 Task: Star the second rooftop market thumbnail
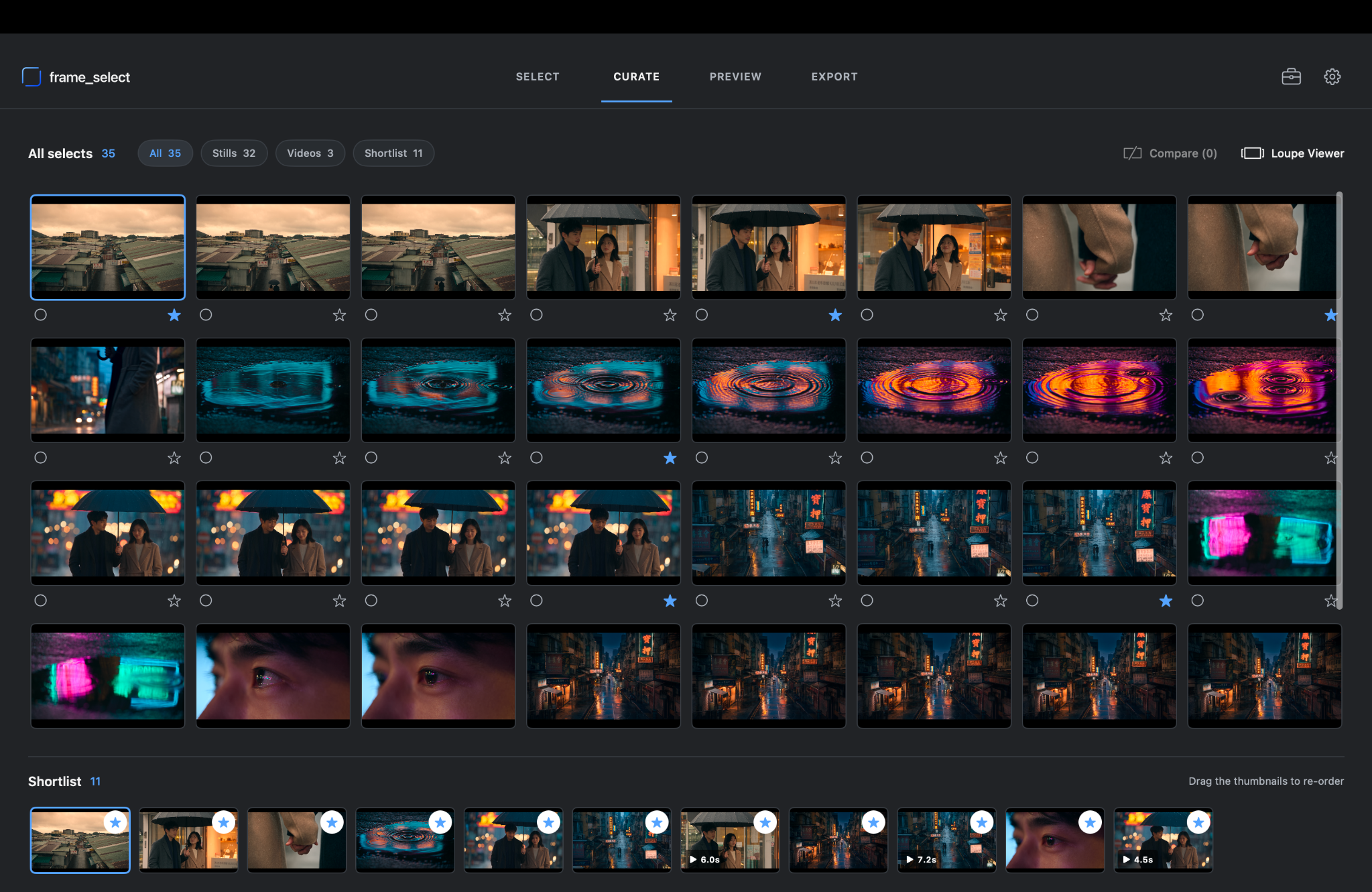pos(340,315)
